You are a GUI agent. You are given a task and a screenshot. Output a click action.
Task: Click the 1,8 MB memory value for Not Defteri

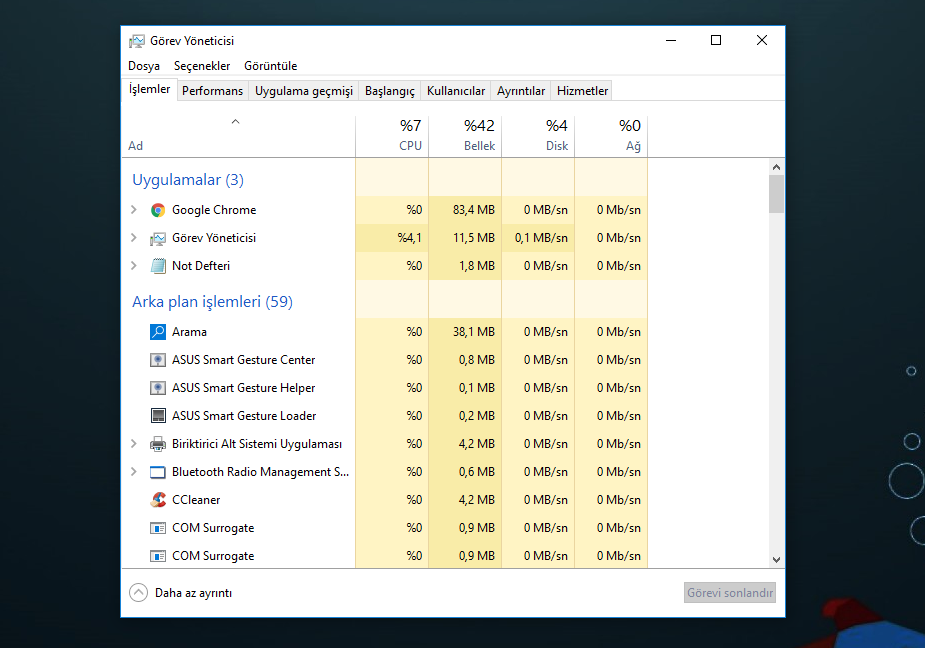(477, 266)
